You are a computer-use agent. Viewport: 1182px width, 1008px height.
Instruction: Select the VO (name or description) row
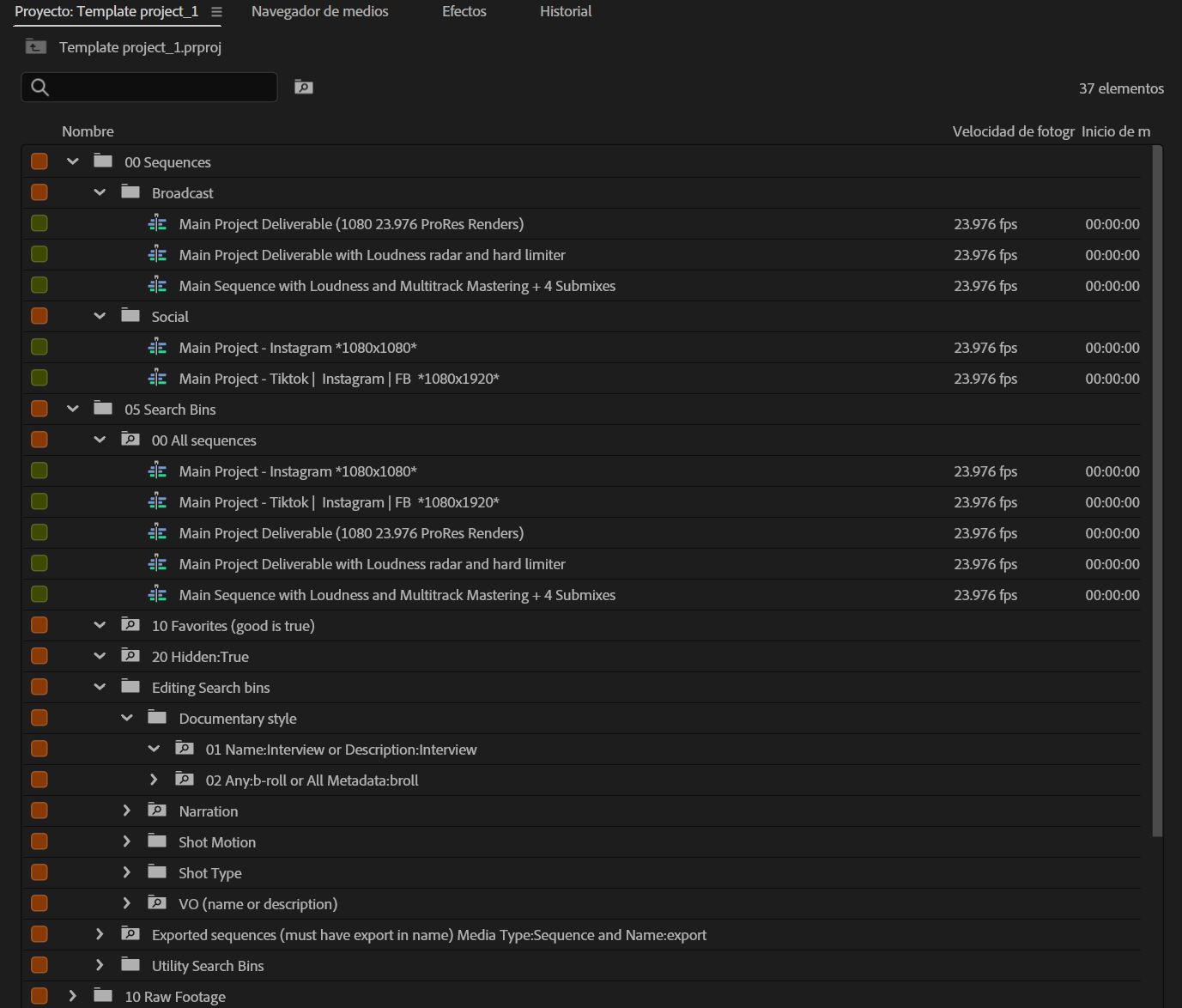click(x=581, y=904)
